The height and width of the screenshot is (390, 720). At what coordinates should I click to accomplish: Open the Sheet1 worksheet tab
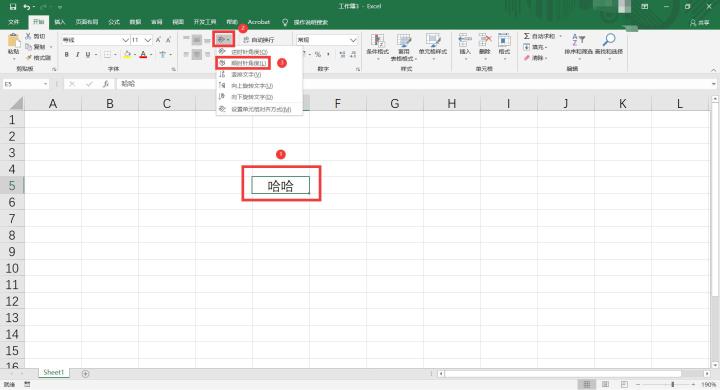coord(53,373)
